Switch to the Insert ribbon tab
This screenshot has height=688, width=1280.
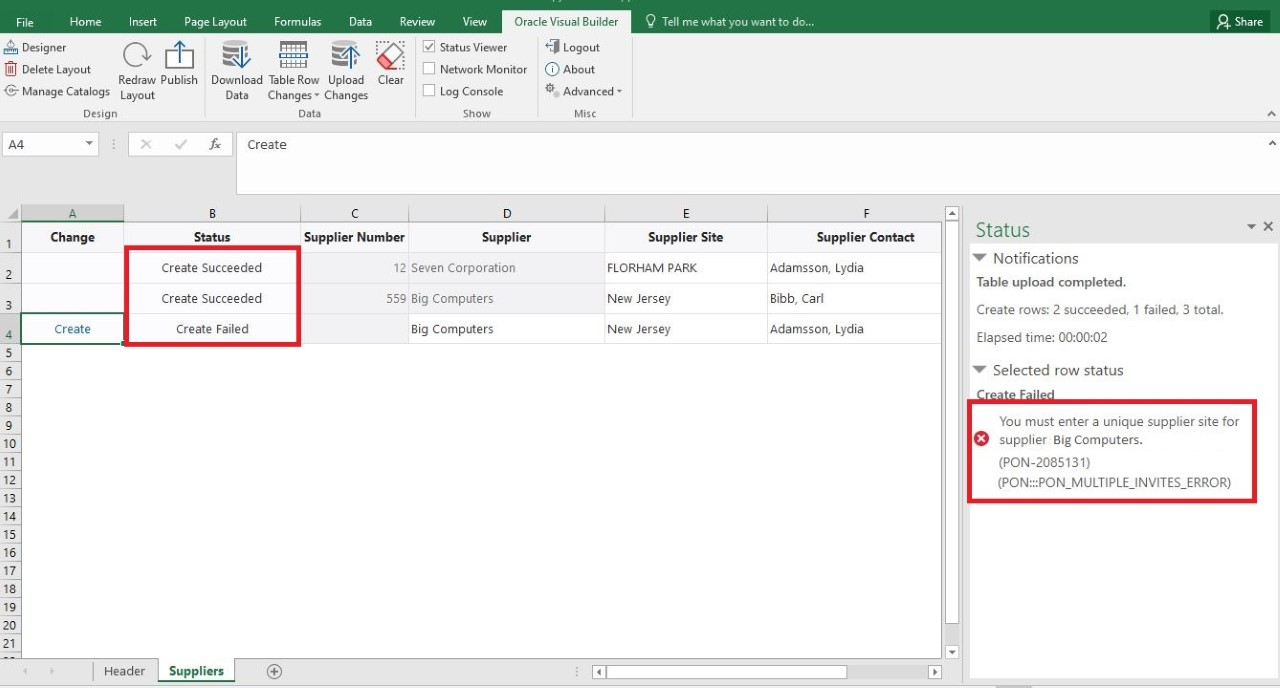tap(143, 21)
